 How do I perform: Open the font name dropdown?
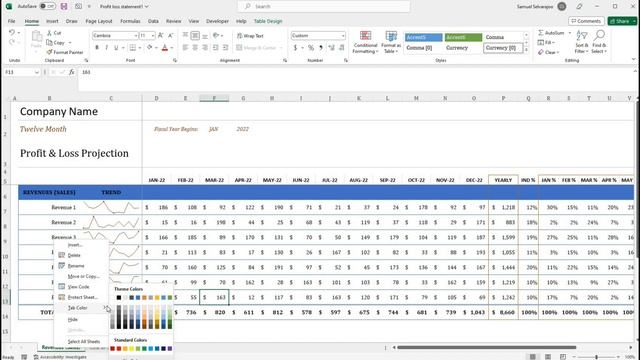pos(136,36)
